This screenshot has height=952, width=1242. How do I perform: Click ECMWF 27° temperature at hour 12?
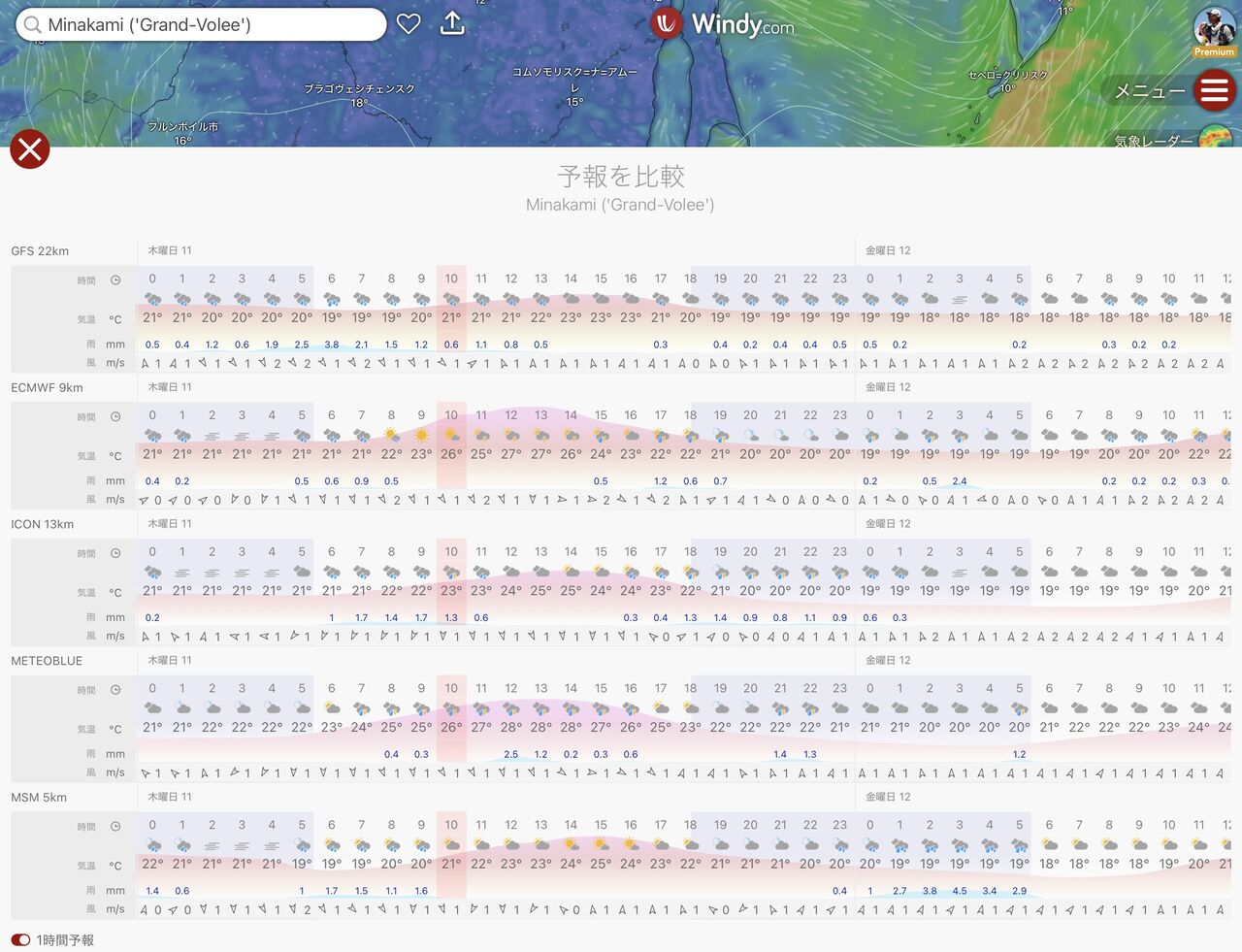coord(511,453)
